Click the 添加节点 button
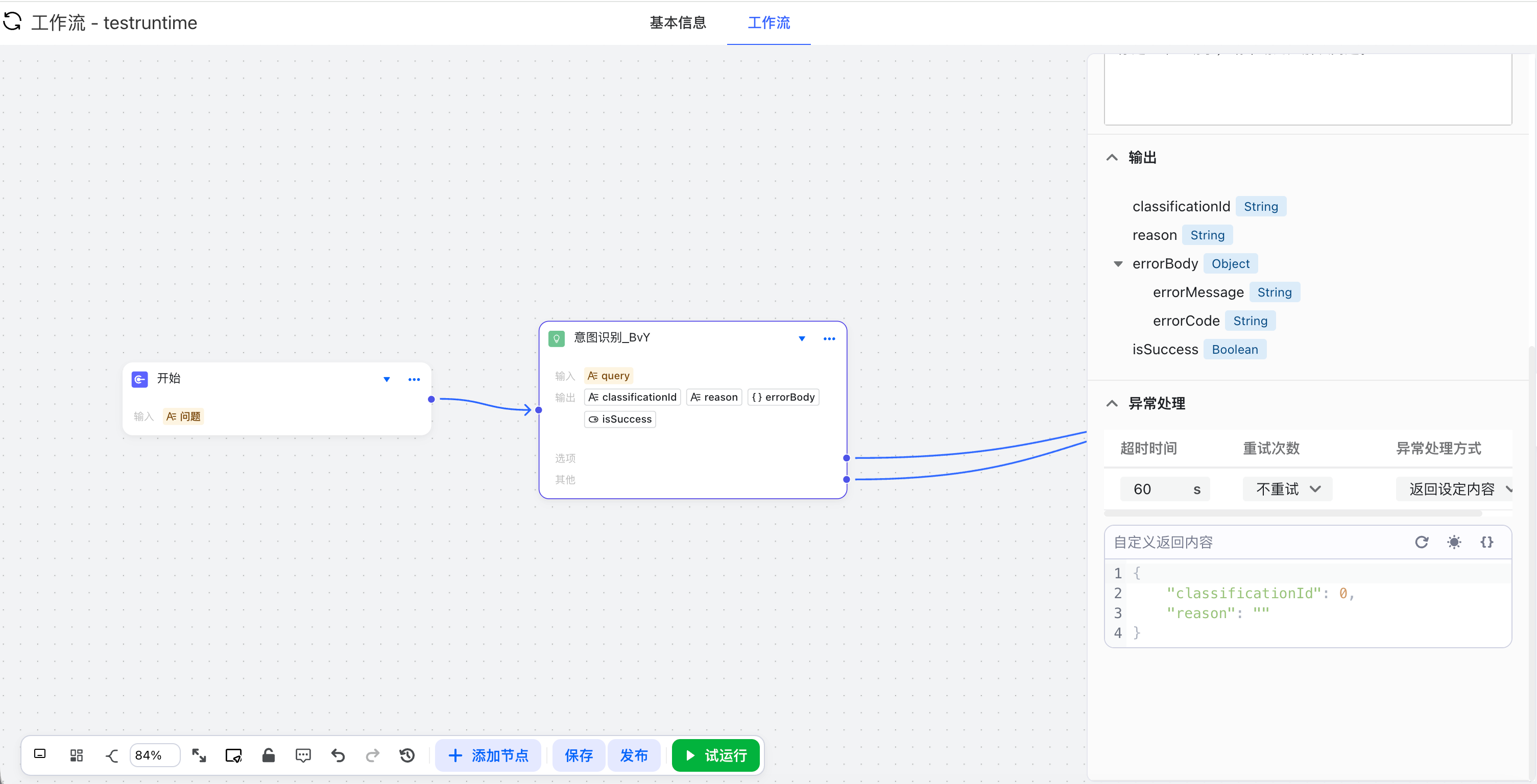Image resolution: width=1537 pixels, height=784 pixels. pyautogui.click(x=488, y=755)
